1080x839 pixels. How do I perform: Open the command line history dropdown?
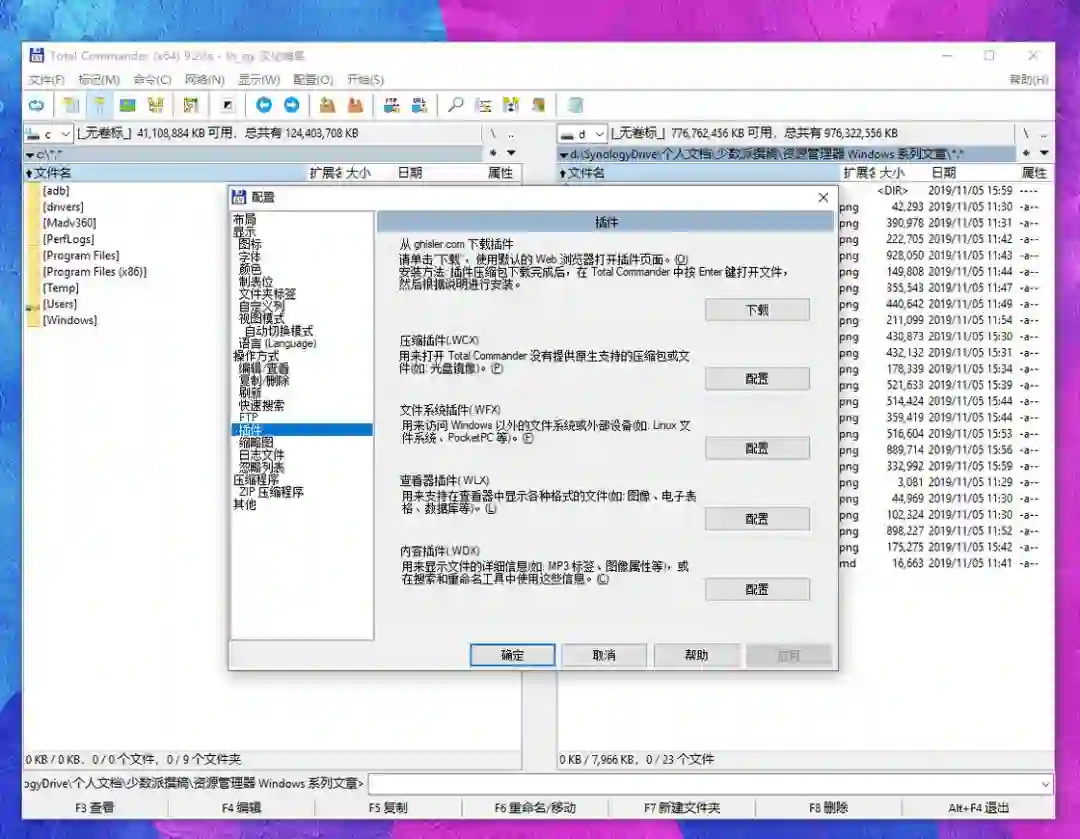pos(1046,784)
